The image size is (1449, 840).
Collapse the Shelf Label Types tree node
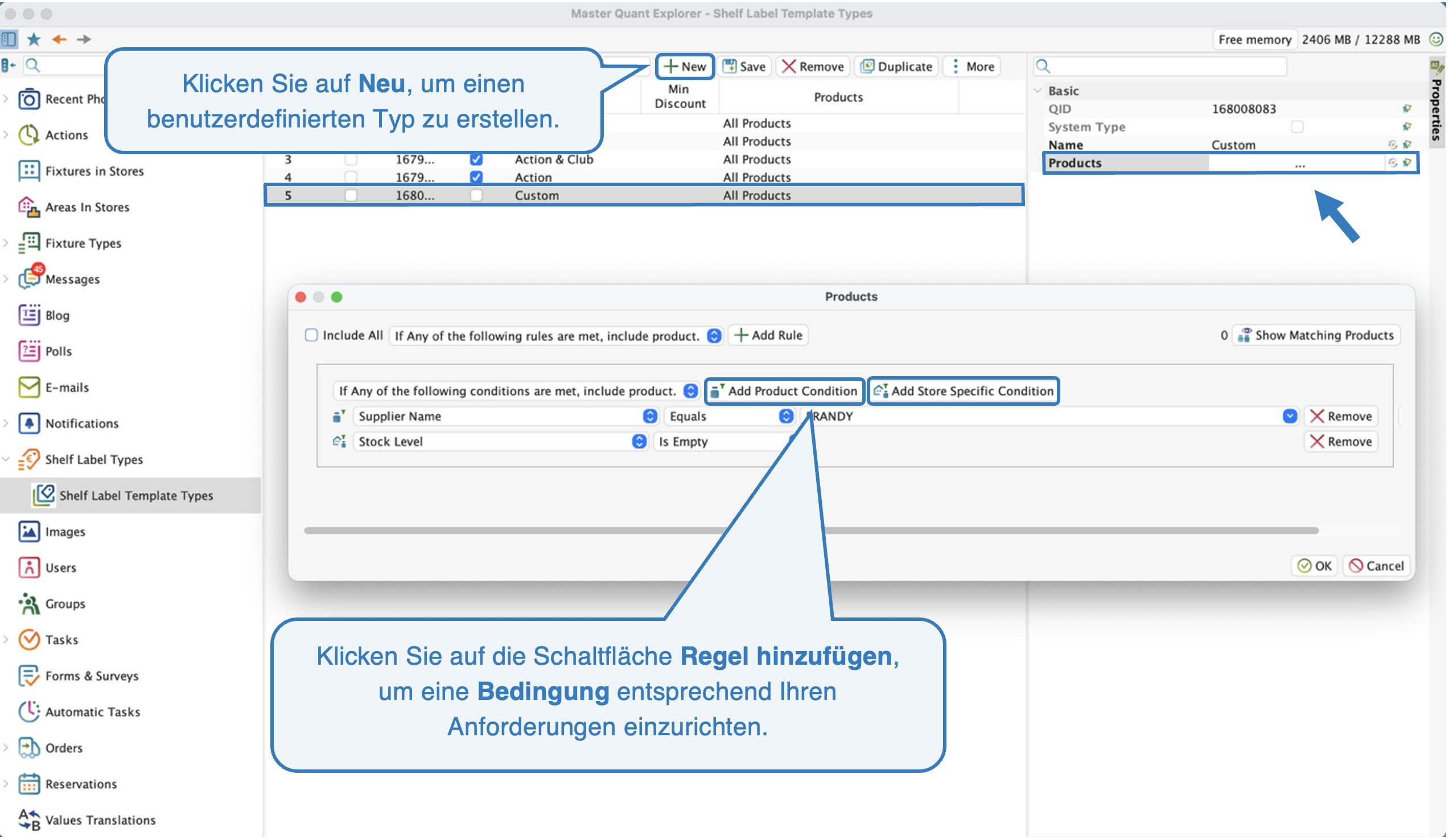point(6,459)
